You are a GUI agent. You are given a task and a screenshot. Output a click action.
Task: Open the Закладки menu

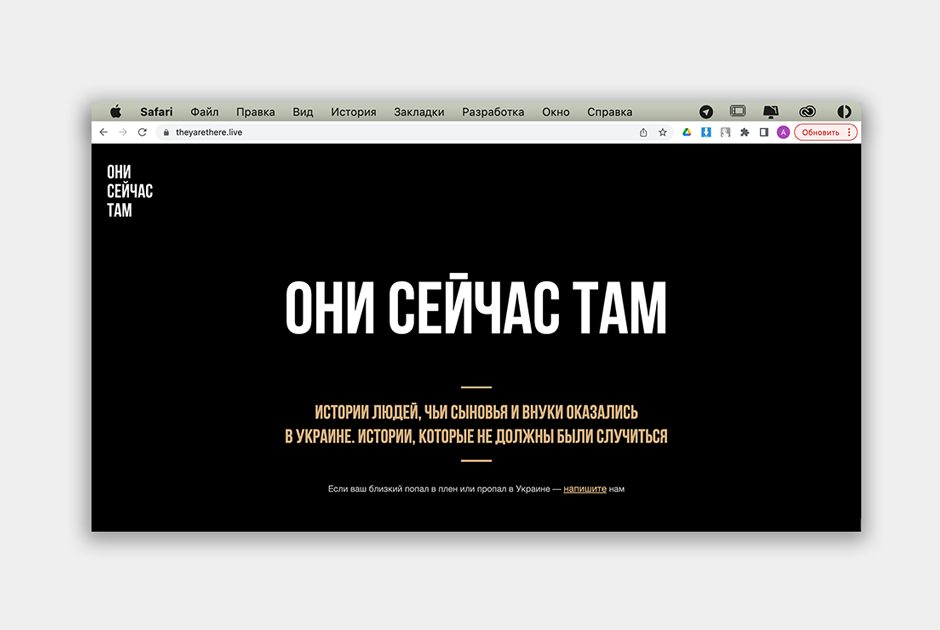click(x=419, y=111)
